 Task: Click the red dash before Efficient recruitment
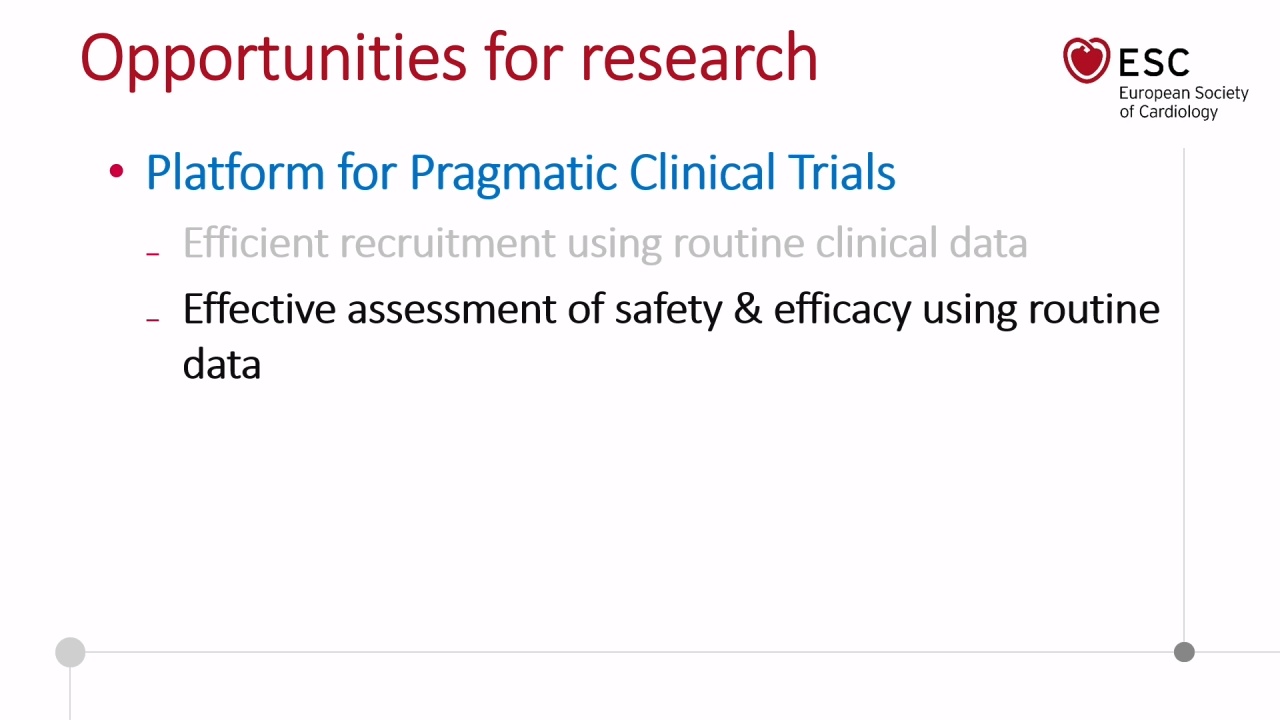(153, 253)
